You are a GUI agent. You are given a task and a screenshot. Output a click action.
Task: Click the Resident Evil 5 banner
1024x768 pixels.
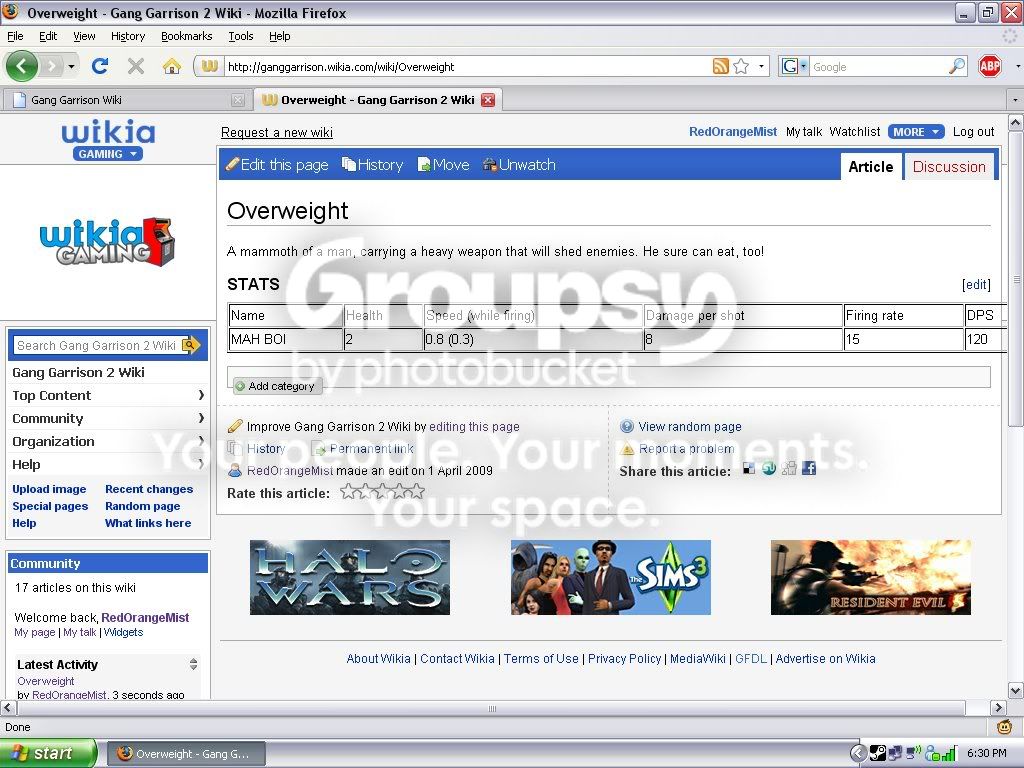[x=871, y=577]
